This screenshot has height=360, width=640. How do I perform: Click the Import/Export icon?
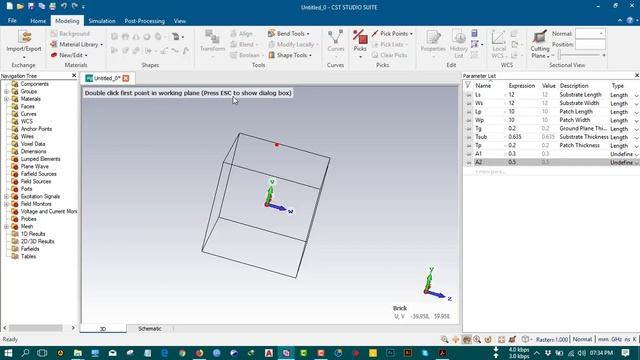coord(24,37)
